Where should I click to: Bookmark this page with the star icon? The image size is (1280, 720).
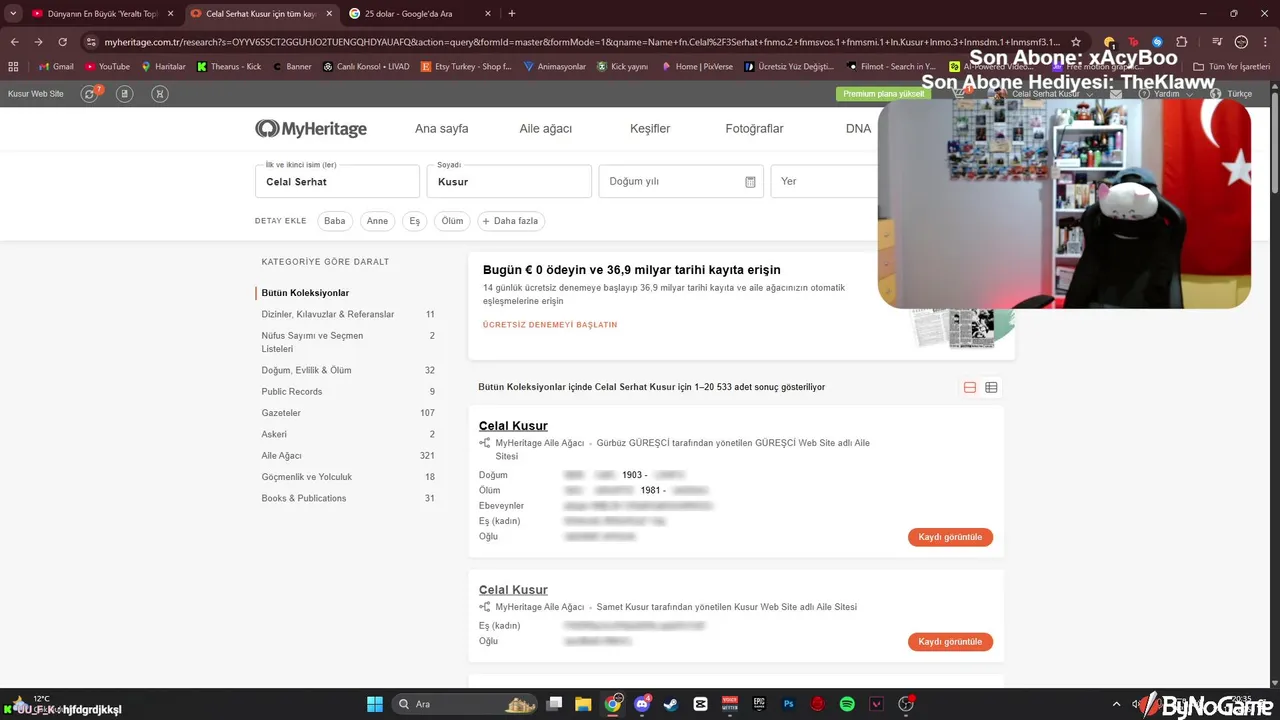(1076, 42)
